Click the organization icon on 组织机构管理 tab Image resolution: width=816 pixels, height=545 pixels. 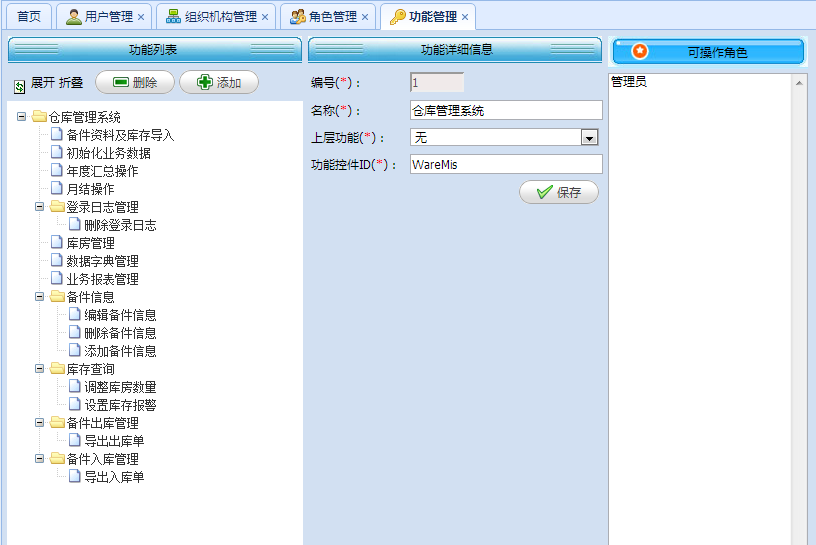(x=173, y=17)
